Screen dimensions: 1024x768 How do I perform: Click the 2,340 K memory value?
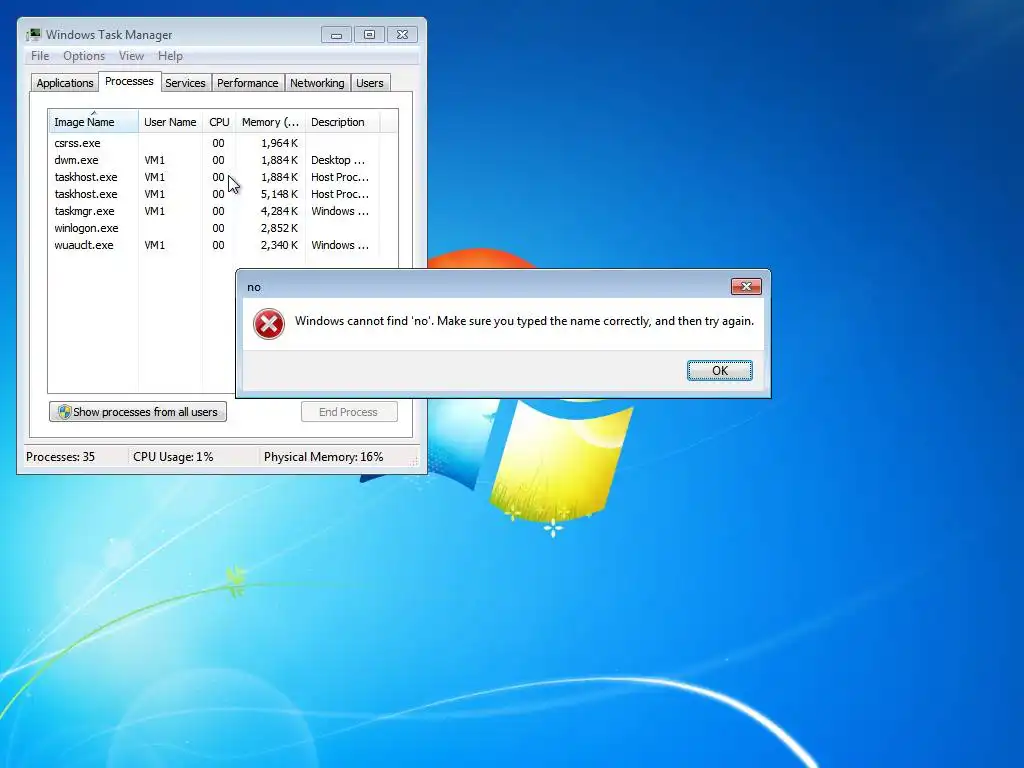click(x=279, y=245)
